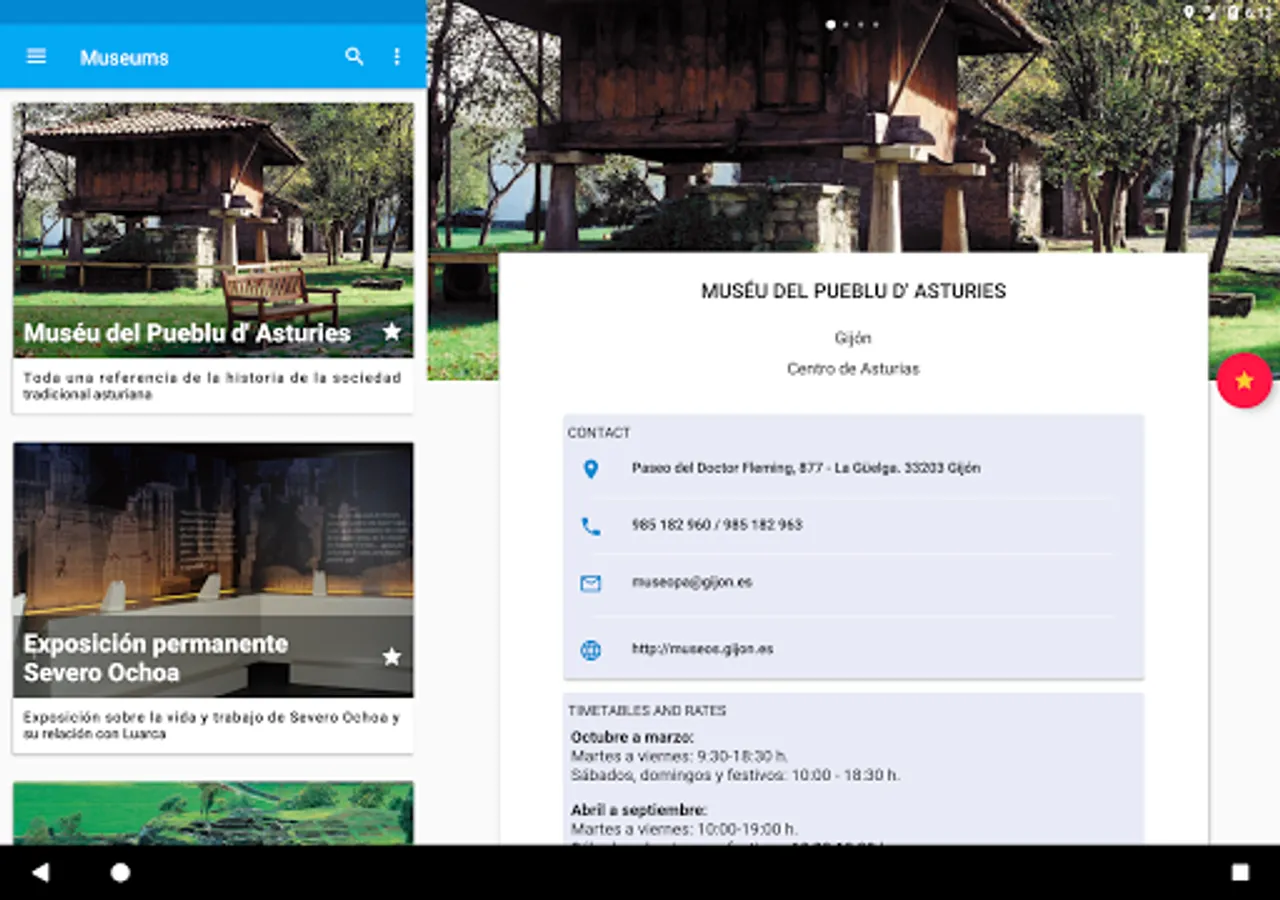This screenshot has width=1280, height=900.
Task: Click the globe website icon
Action: click(591, 650)
